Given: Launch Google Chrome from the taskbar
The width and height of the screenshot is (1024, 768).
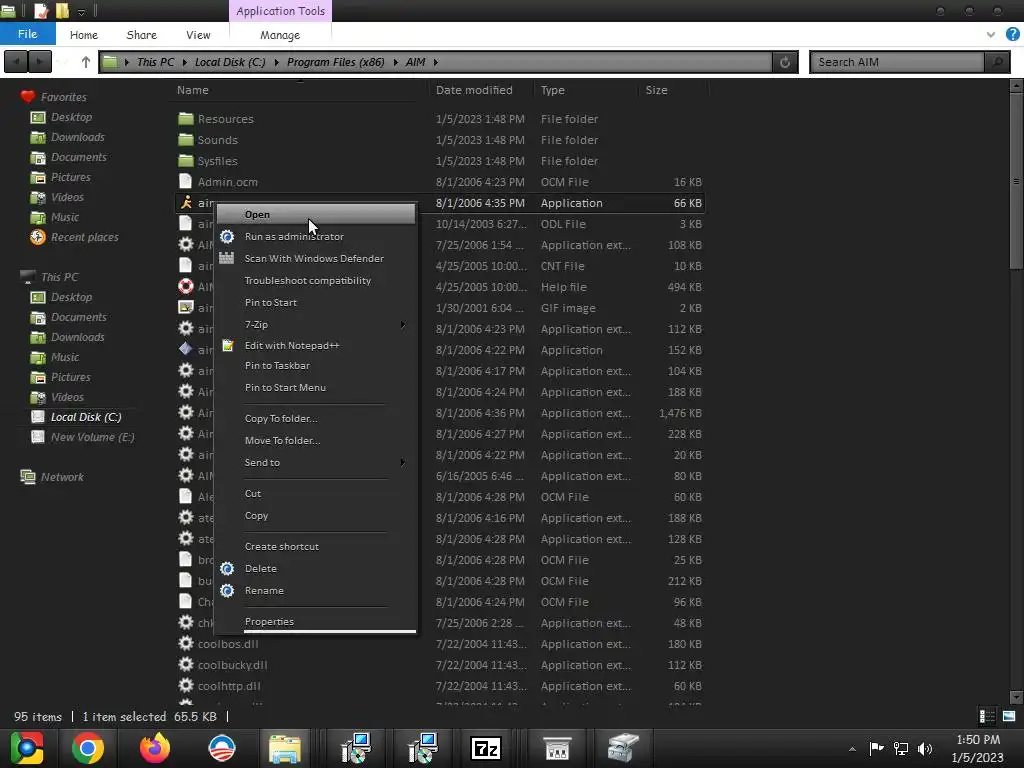Looking at the screenshot, I should (88, 748).
